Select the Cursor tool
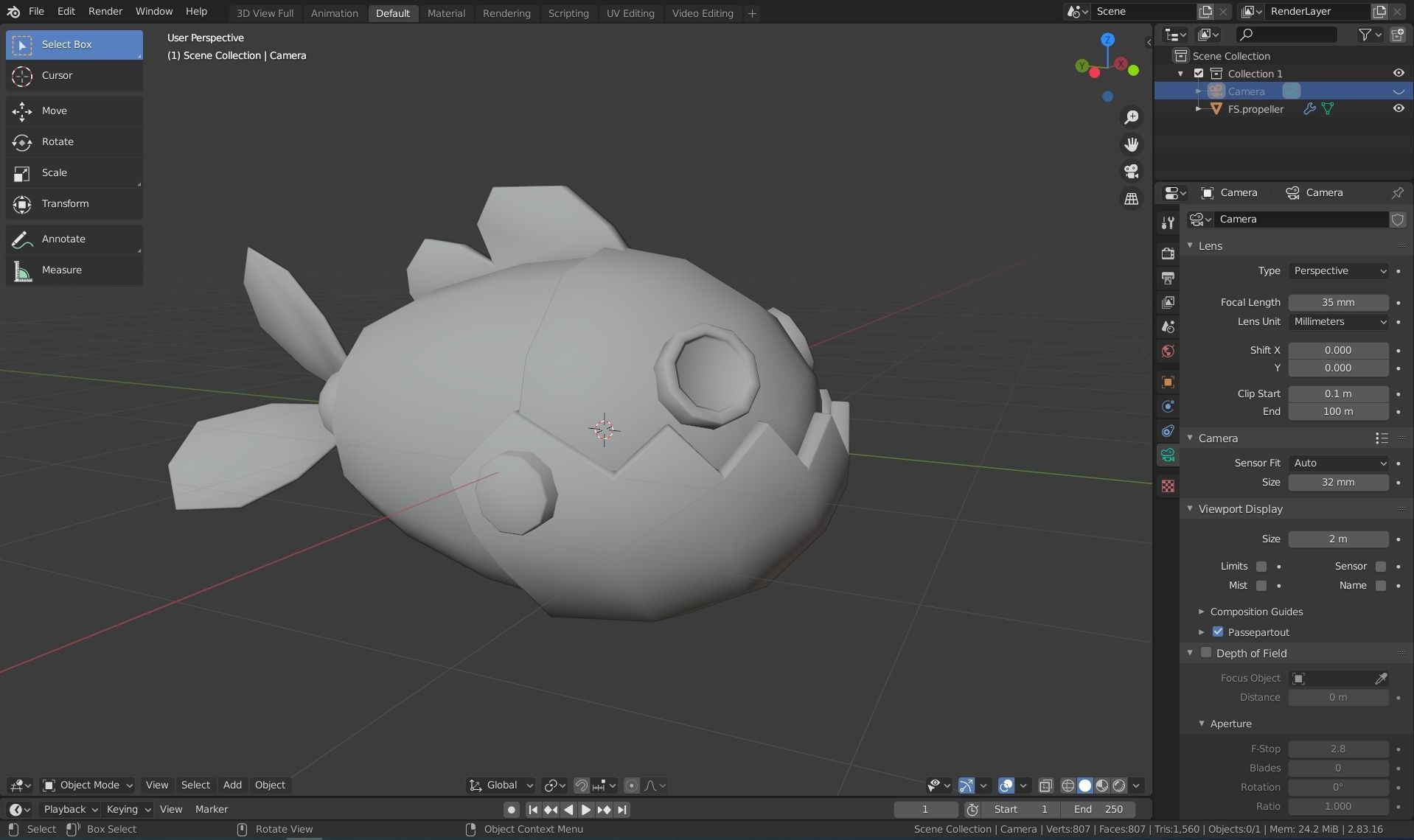The width and height of the screenshot is (1414, 840). pos(74,75)
